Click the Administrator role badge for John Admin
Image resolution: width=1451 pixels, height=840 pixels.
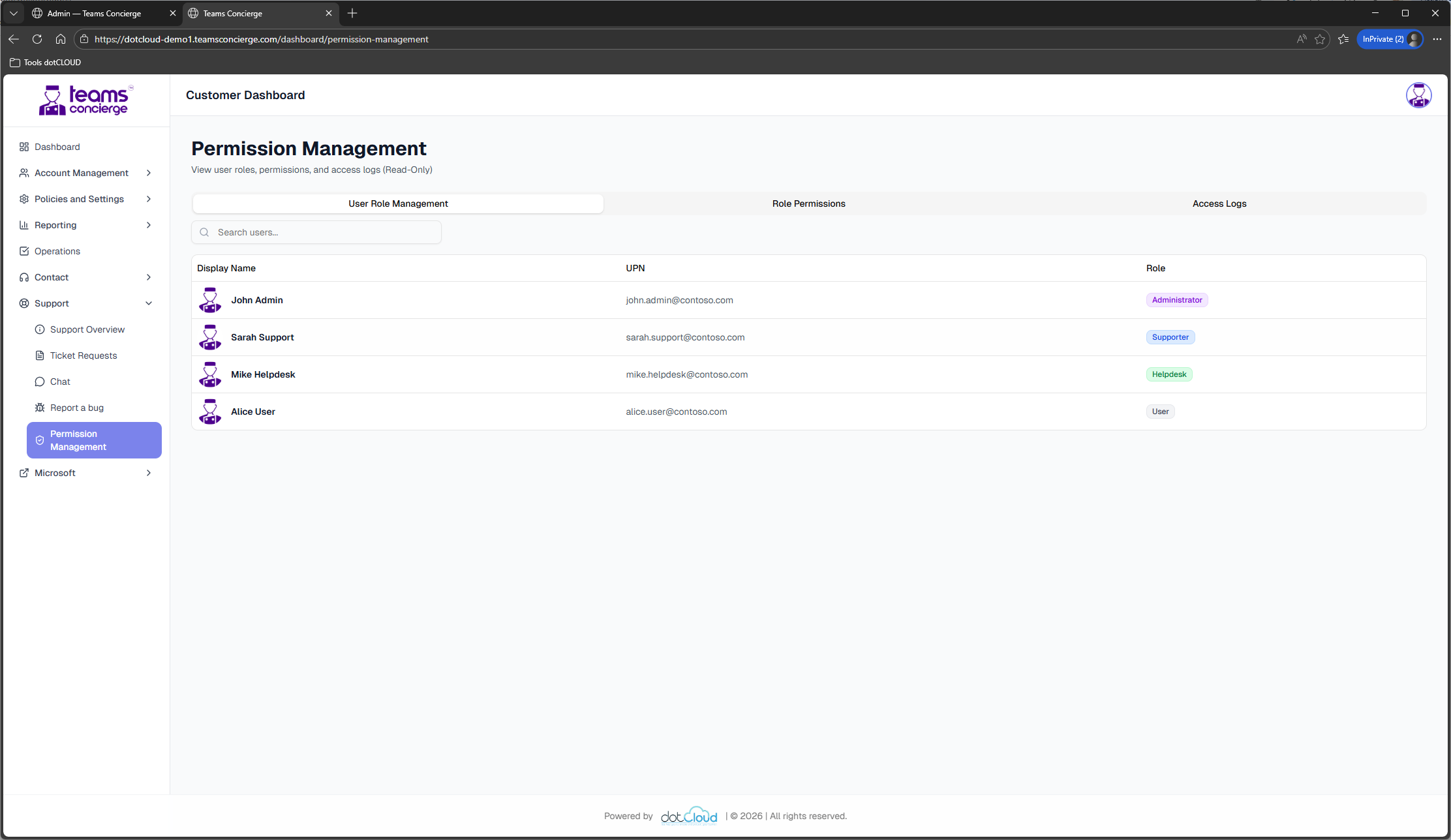pos(1177,300)
